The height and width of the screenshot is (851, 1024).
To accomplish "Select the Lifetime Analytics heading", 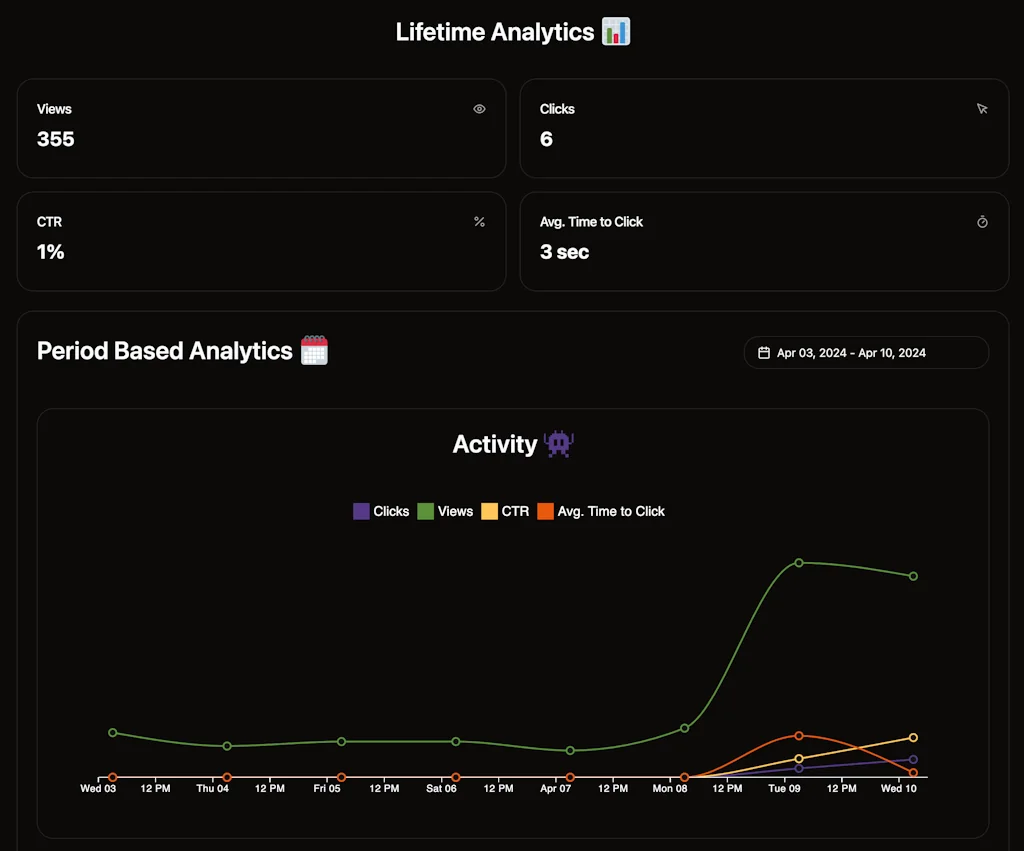I will pos(497,31).
